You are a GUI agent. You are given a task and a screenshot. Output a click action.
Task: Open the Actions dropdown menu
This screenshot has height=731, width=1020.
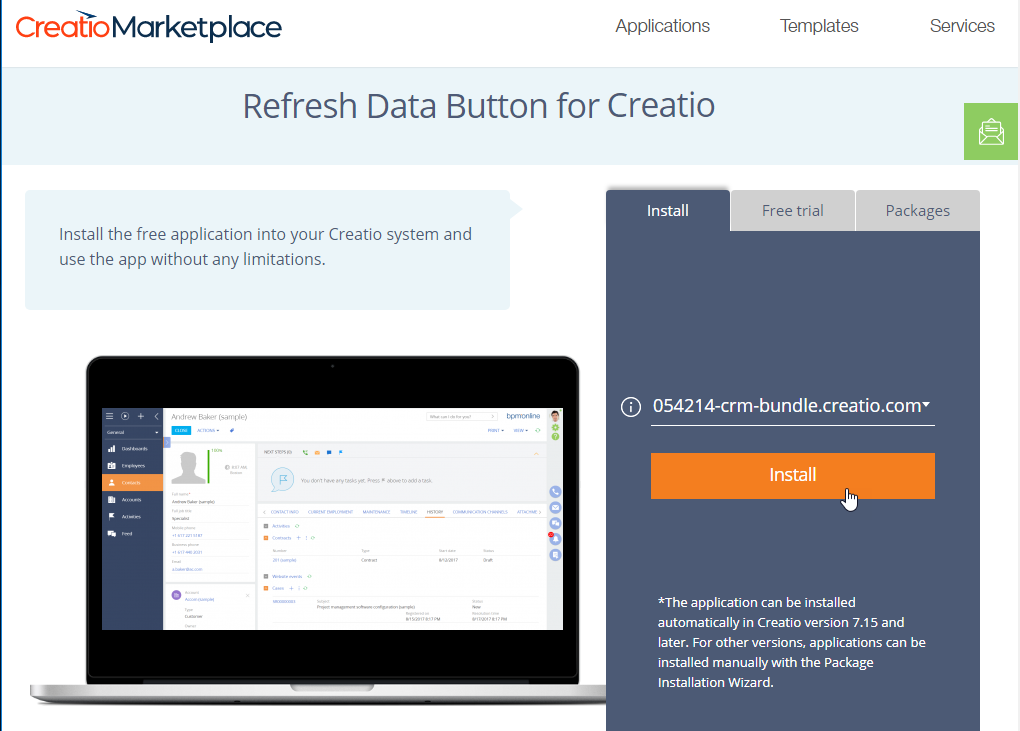coord(208,430)
